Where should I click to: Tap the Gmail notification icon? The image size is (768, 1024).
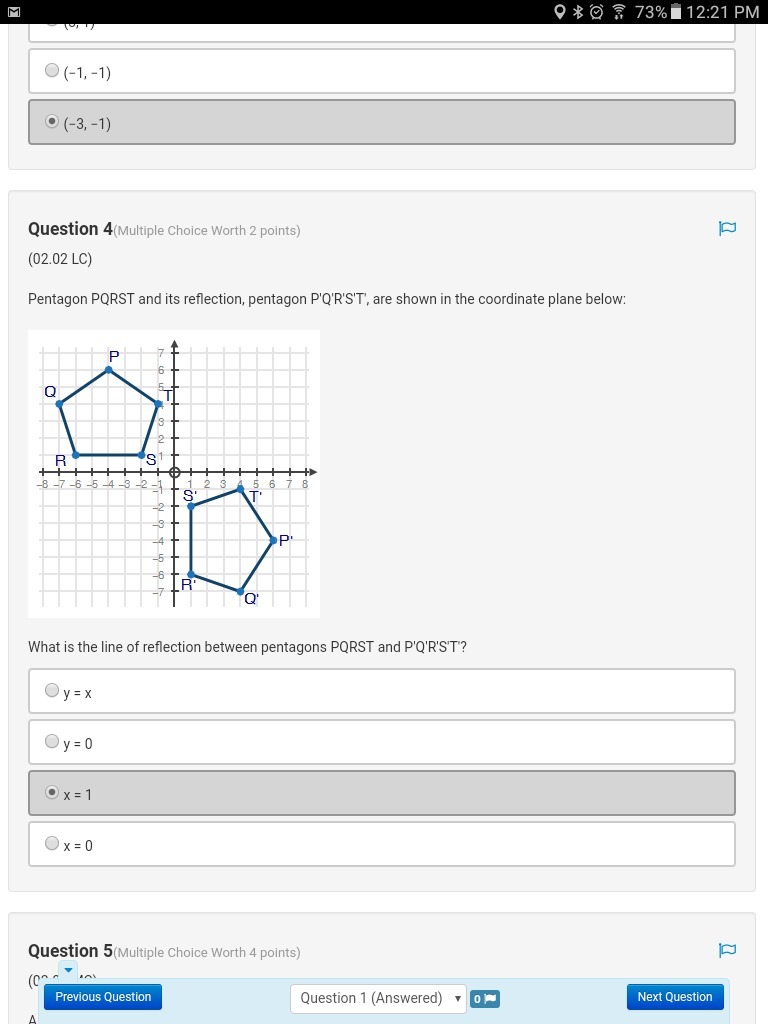click(12, 12)
